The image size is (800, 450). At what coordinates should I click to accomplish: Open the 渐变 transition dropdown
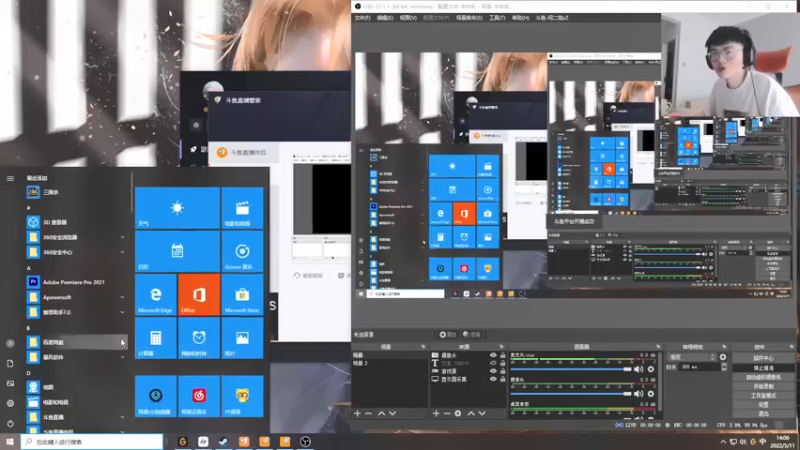(691, 357)
